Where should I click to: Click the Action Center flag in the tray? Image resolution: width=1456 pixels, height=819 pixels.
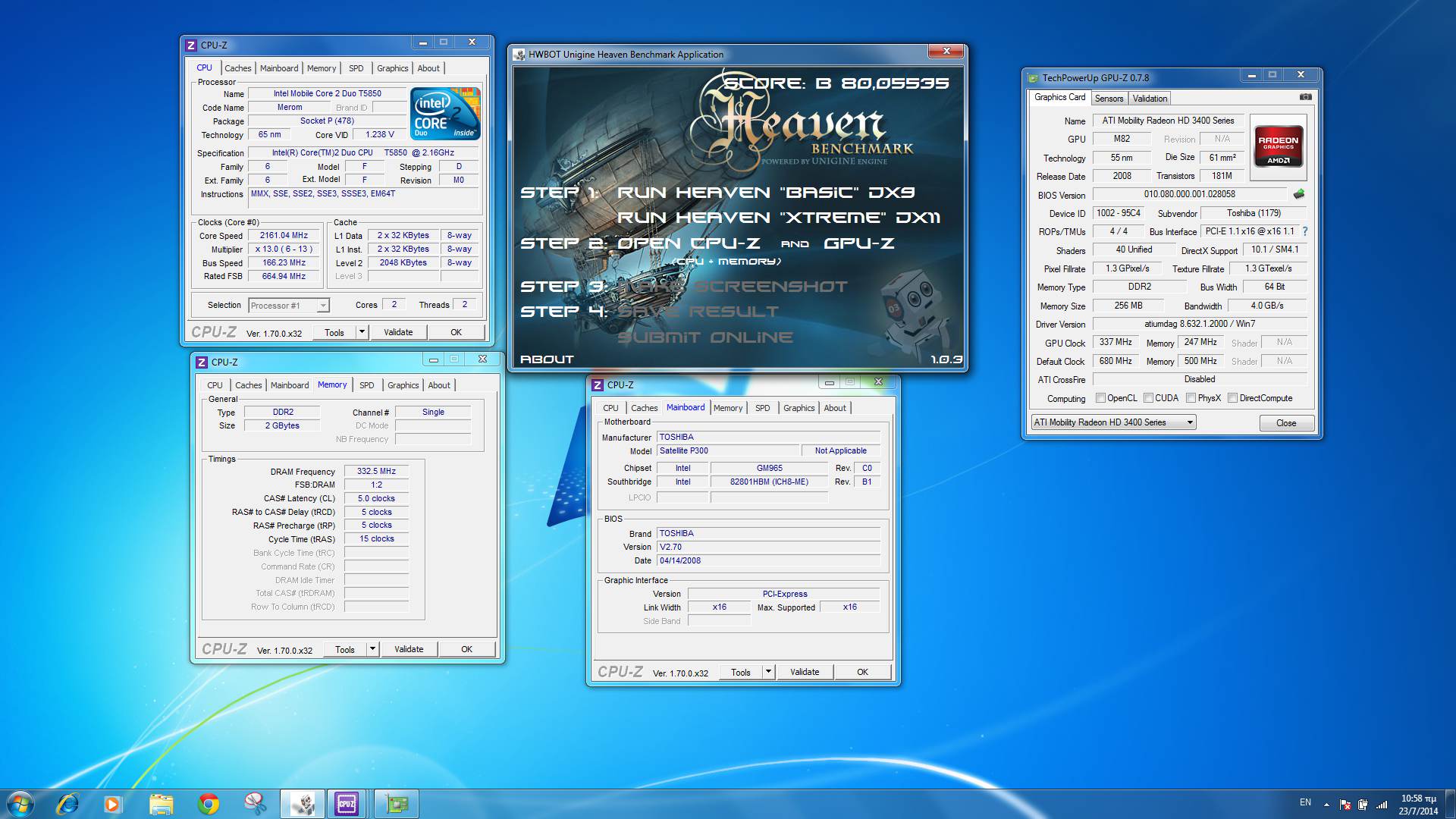click(x=1345, y=805)
